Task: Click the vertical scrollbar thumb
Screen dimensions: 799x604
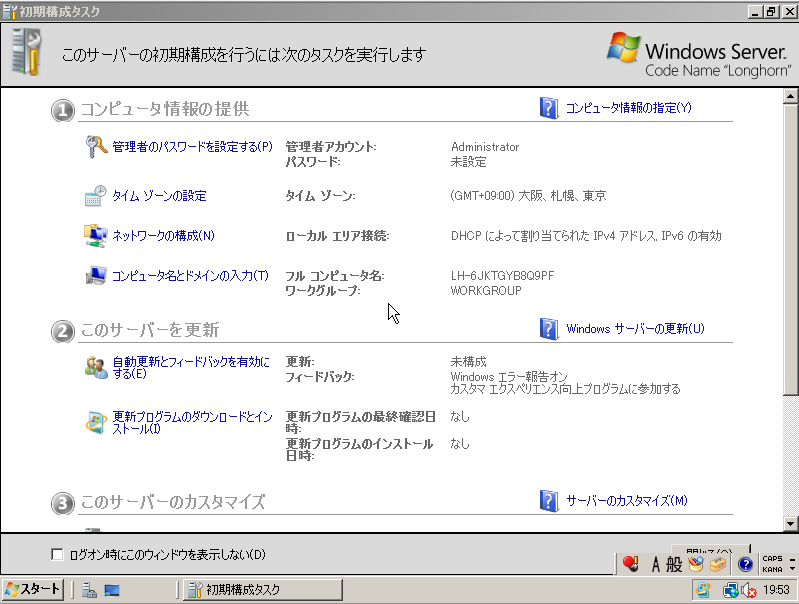Action: coord(790,249)
